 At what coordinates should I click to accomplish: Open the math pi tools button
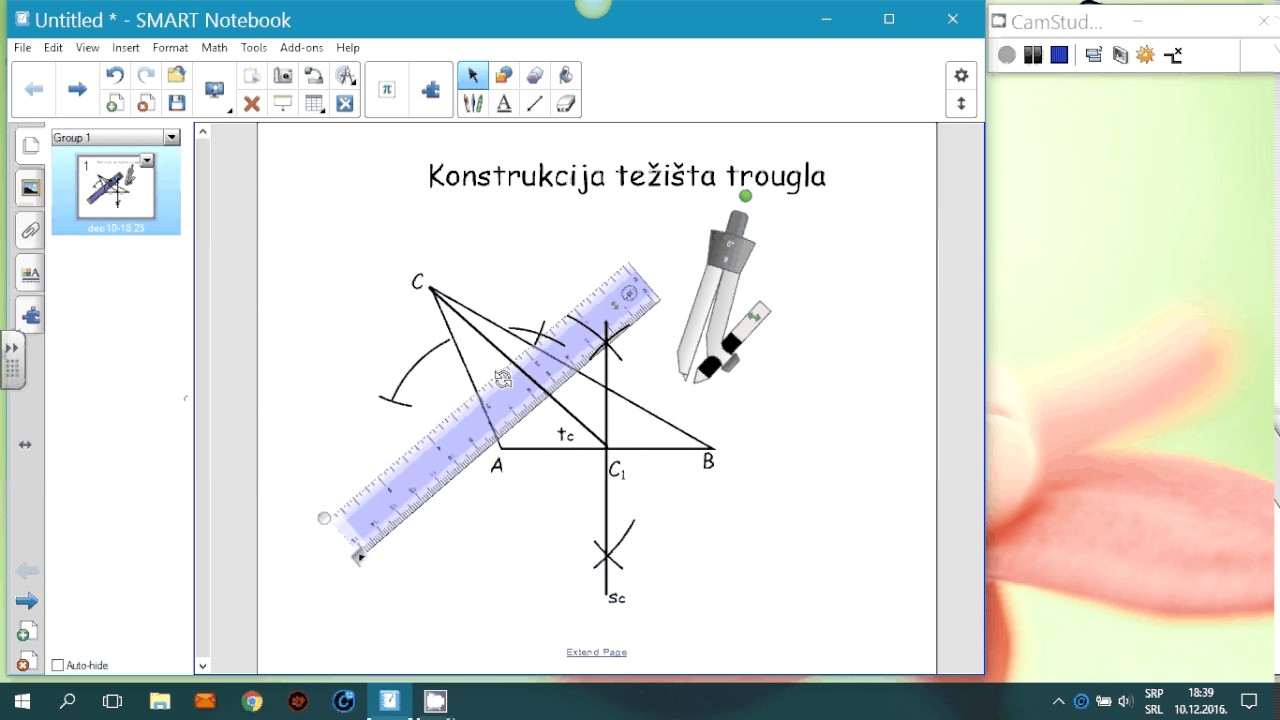[x=387, y=89]
